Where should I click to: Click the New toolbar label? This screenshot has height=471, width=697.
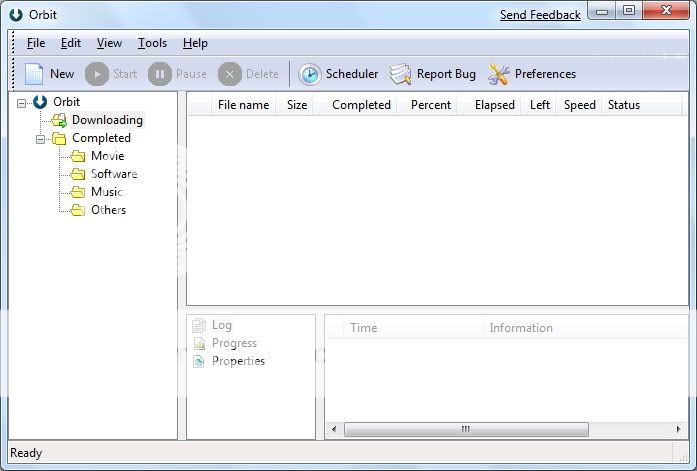point(62,74)
